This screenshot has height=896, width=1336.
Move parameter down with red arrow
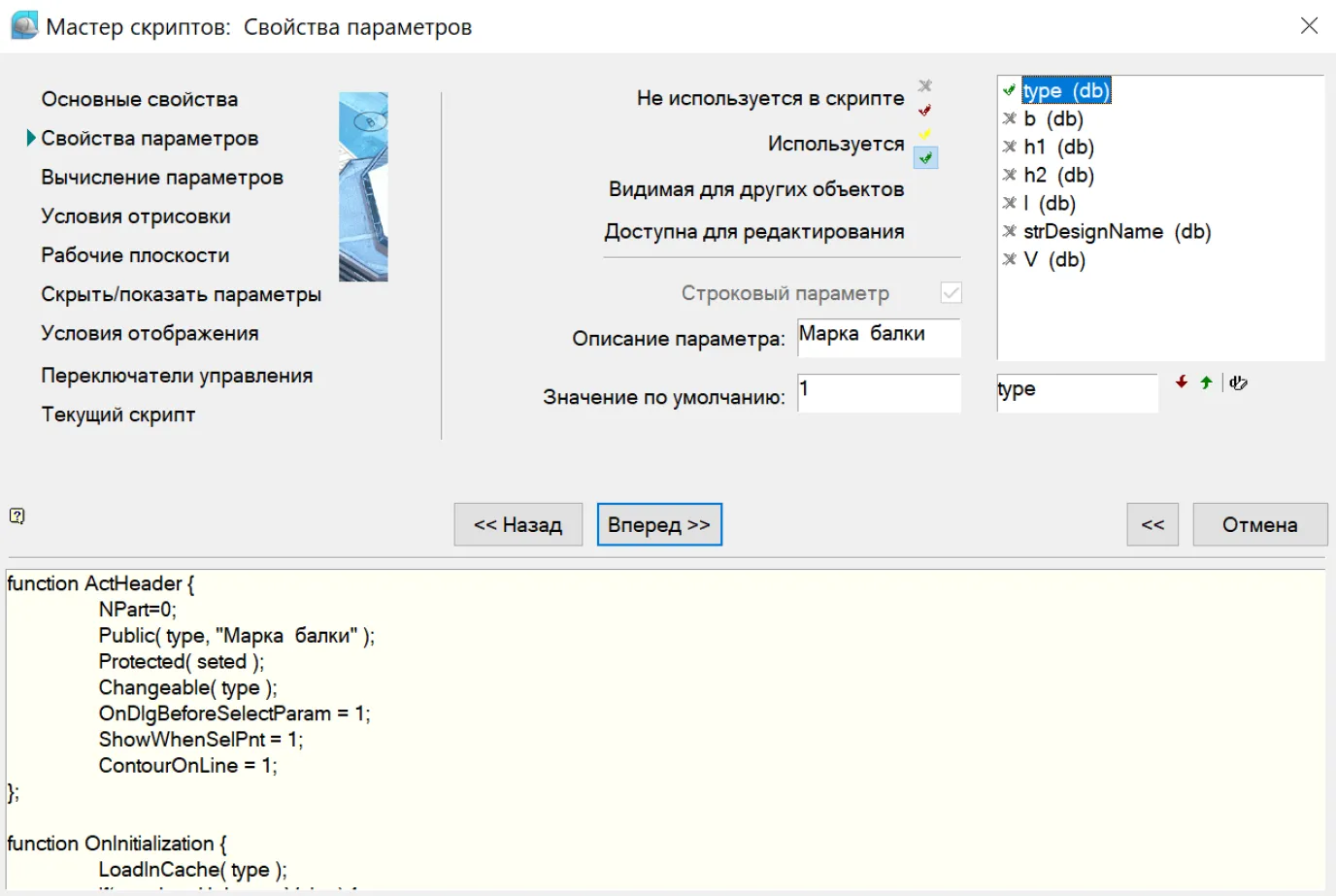tap(1182, 382)
